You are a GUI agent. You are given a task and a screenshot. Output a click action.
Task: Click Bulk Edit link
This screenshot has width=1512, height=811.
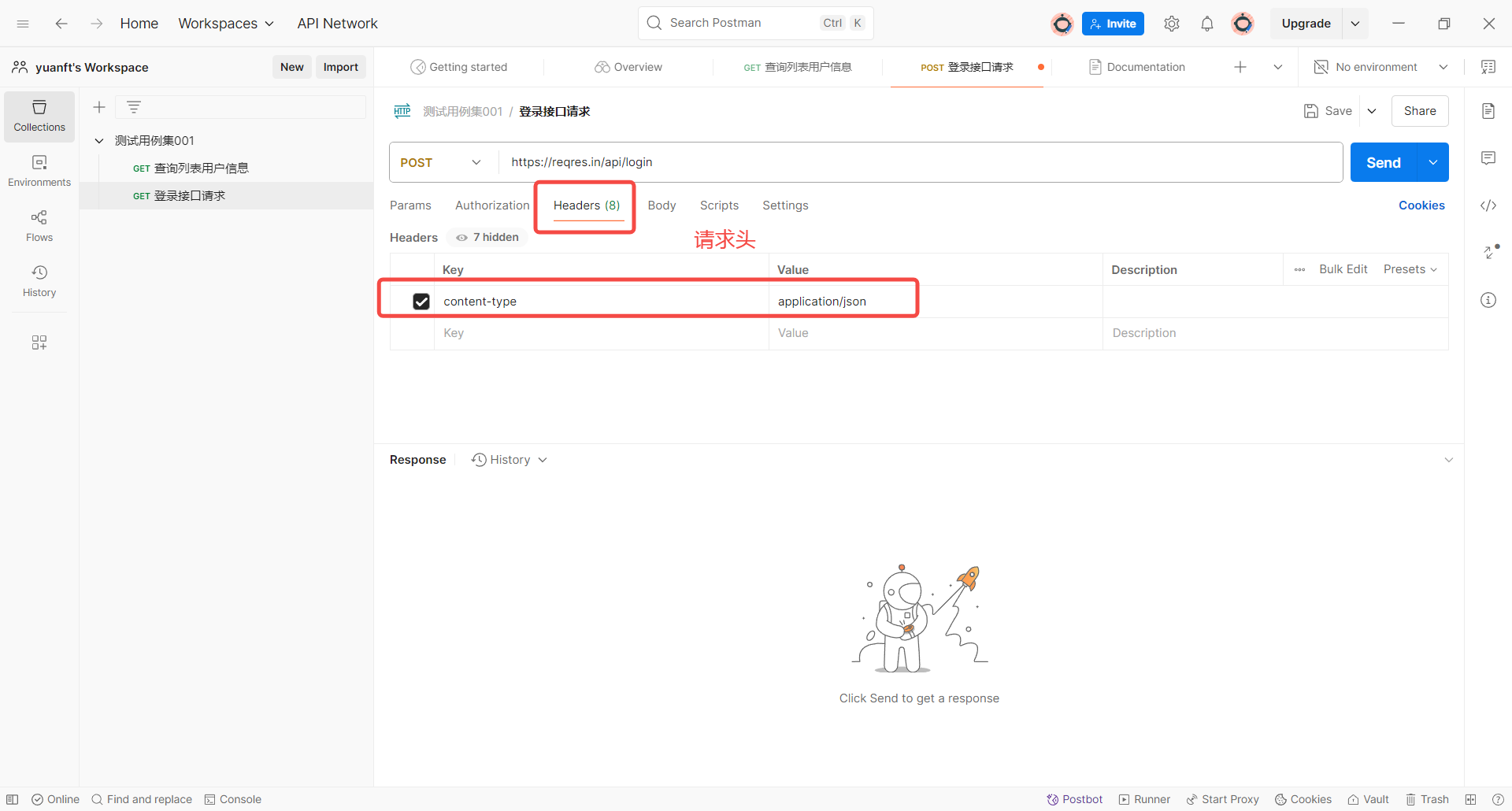1343,269
